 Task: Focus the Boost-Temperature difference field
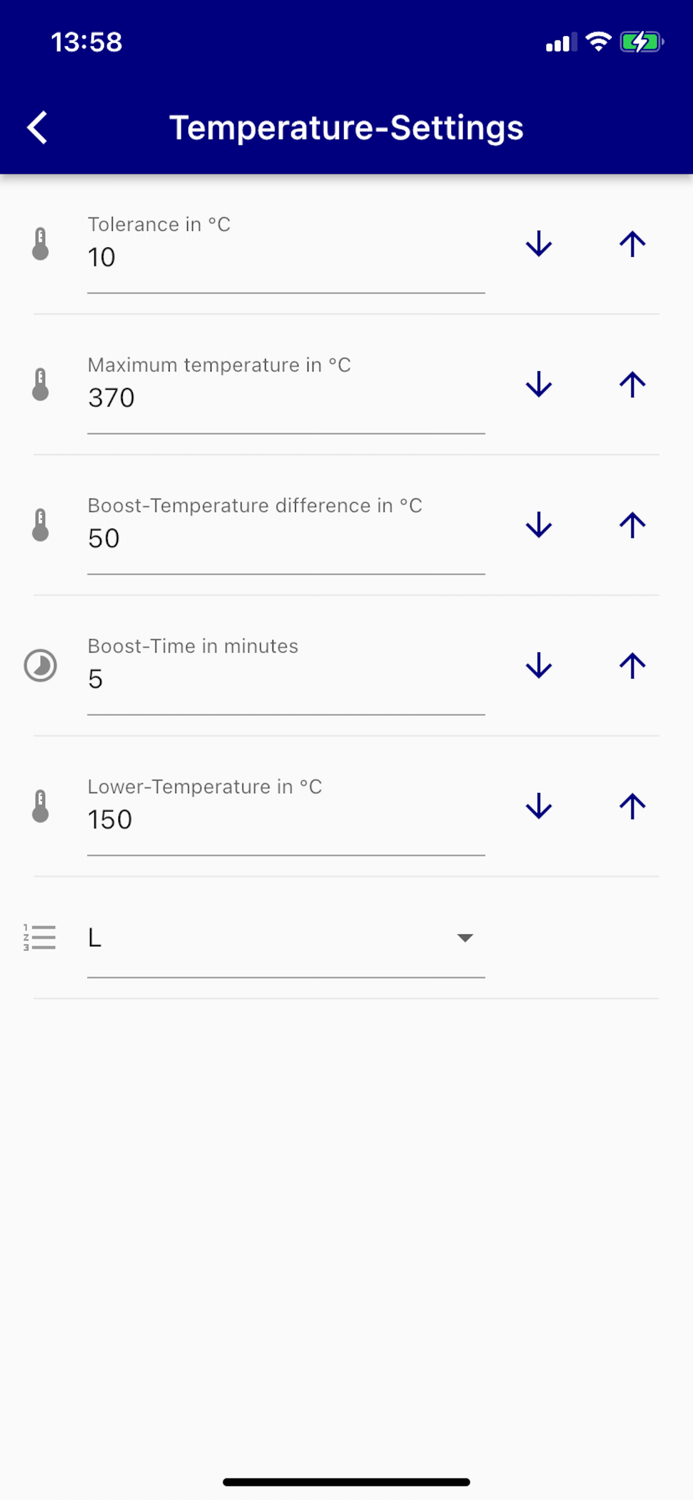point(285,538)
